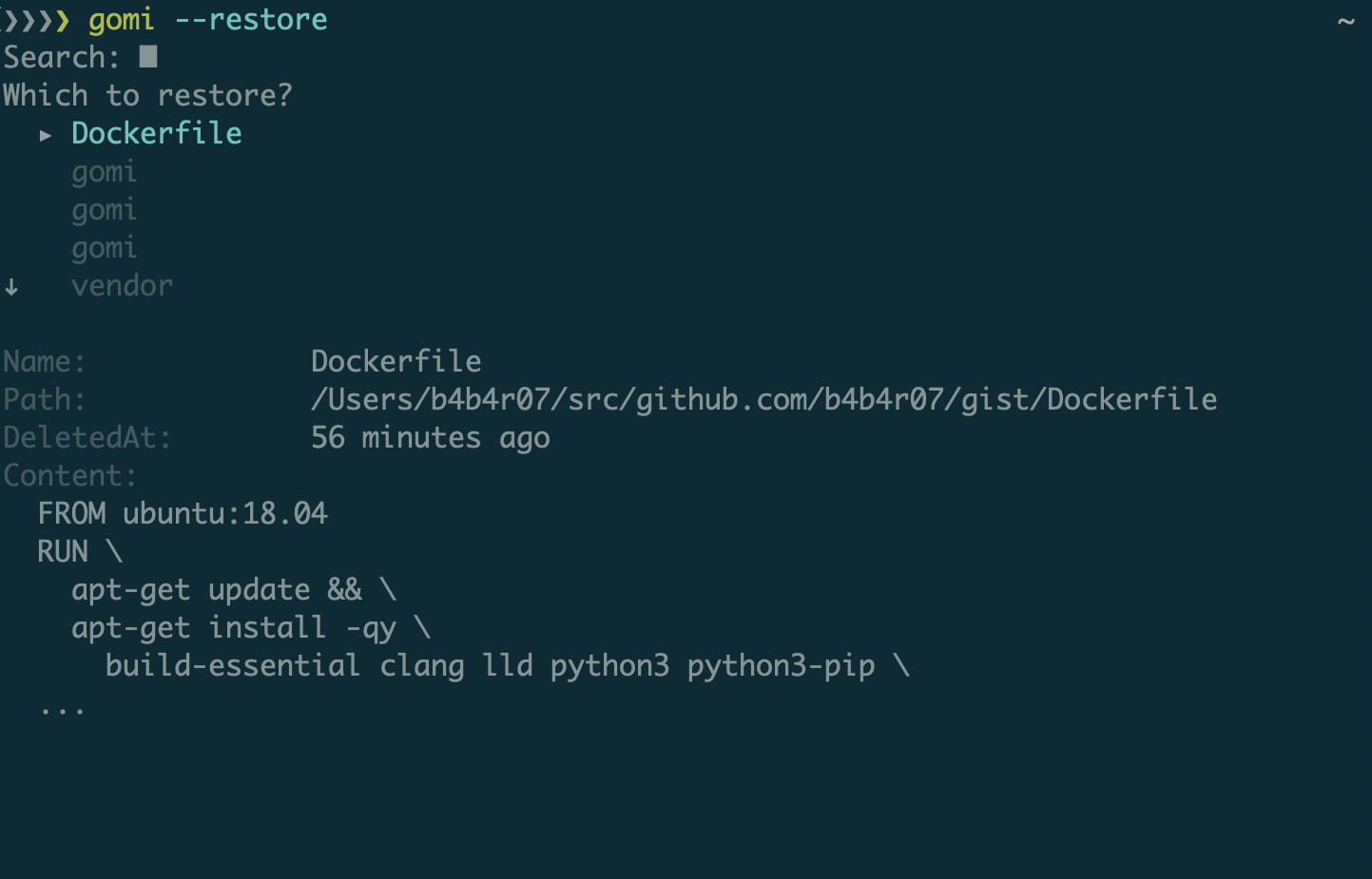Select the Dockerfile entry in the list
The width and height of the screenshot is (1372, 879).
point(157,134)
